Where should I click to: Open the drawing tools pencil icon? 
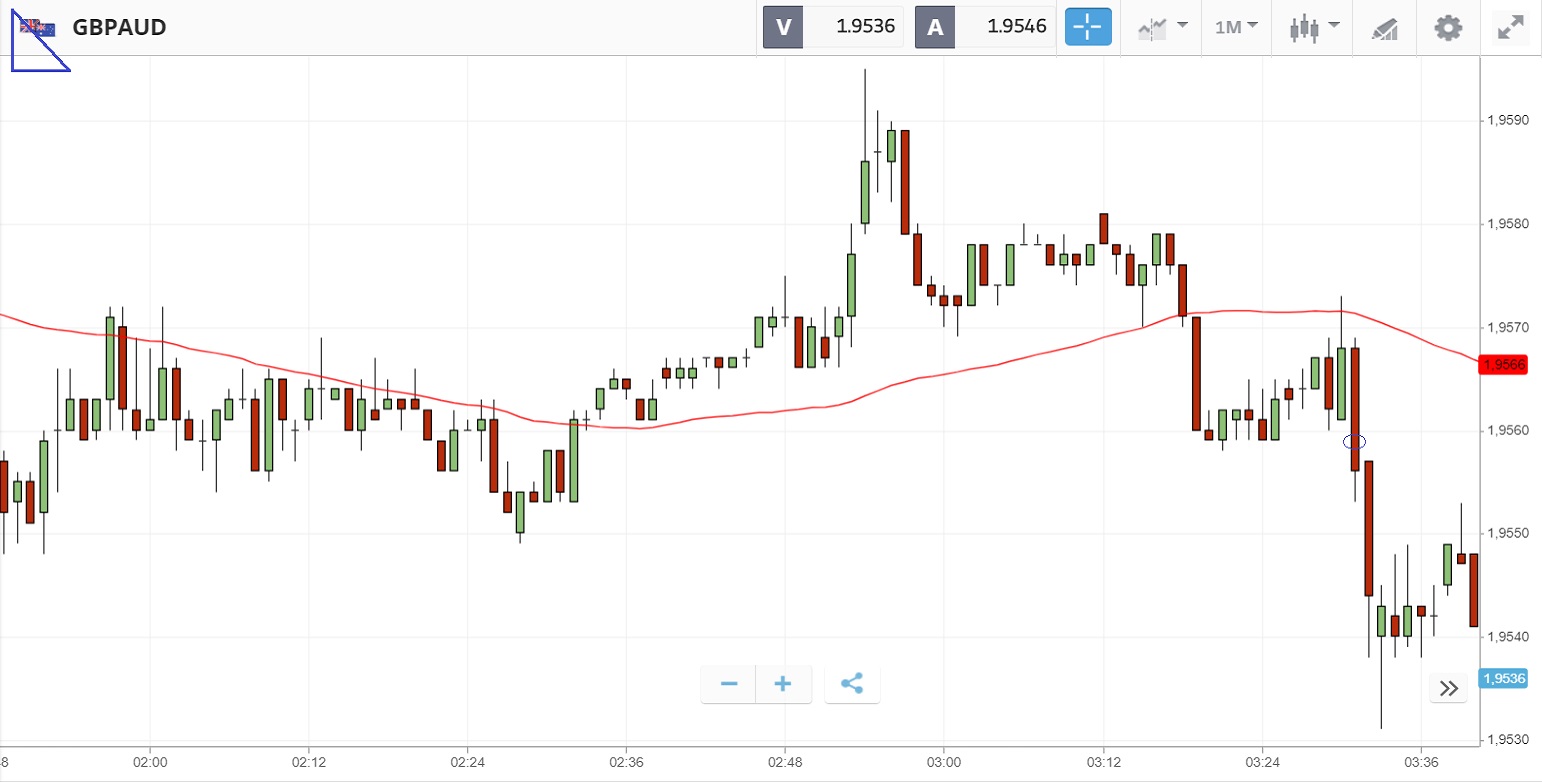tap(1384, 28)
